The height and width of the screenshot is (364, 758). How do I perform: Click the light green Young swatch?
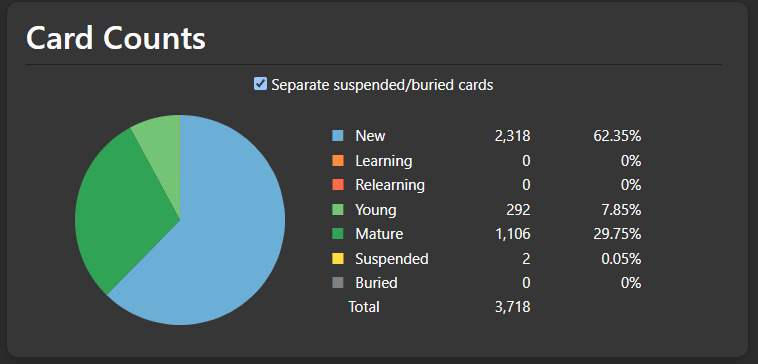338,209
